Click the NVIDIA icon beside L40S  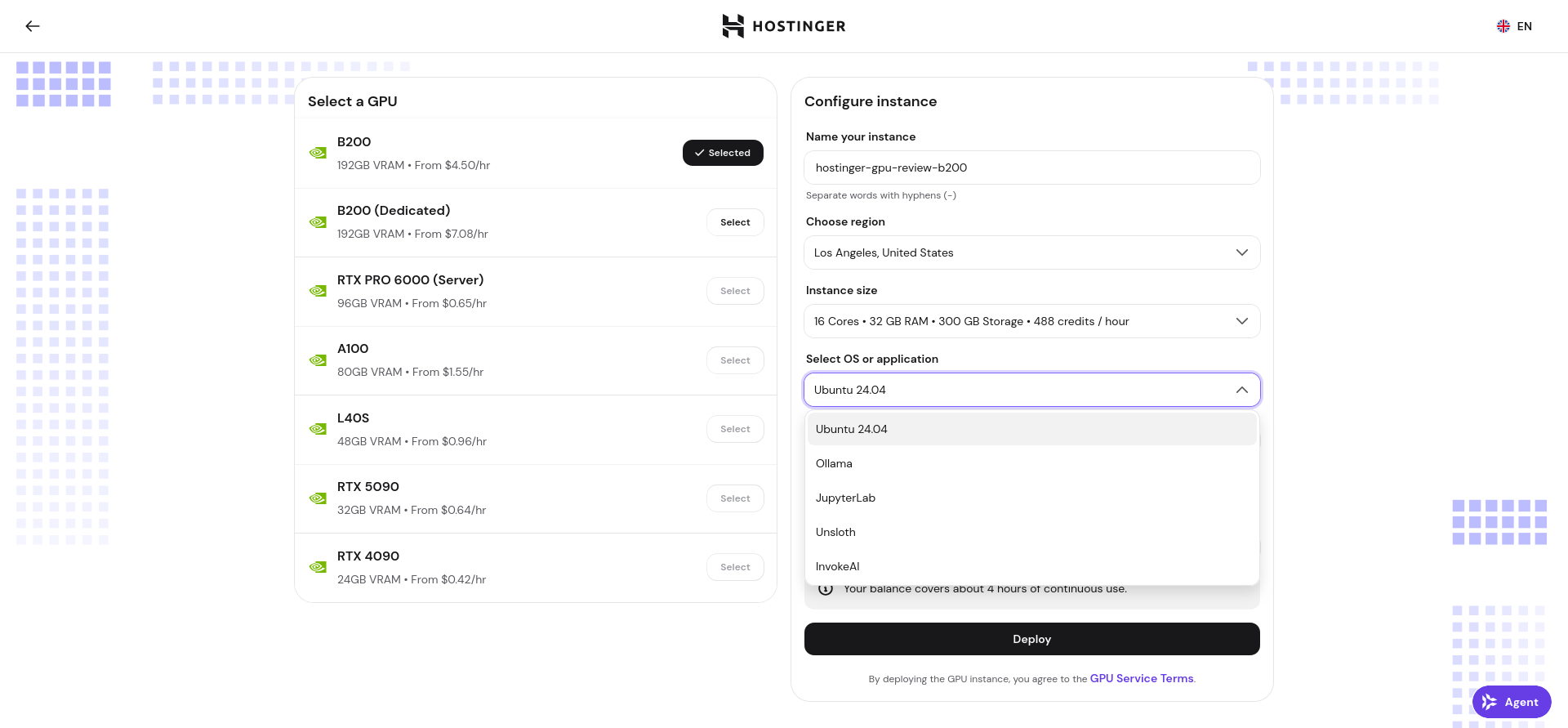(x=318, y=429)
